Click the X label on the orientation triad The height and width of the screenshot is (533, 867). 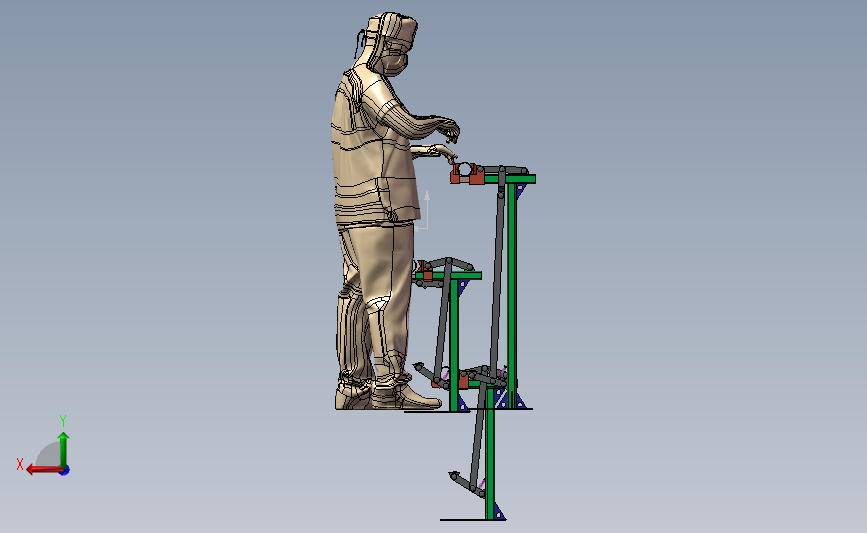click(20, 464)
